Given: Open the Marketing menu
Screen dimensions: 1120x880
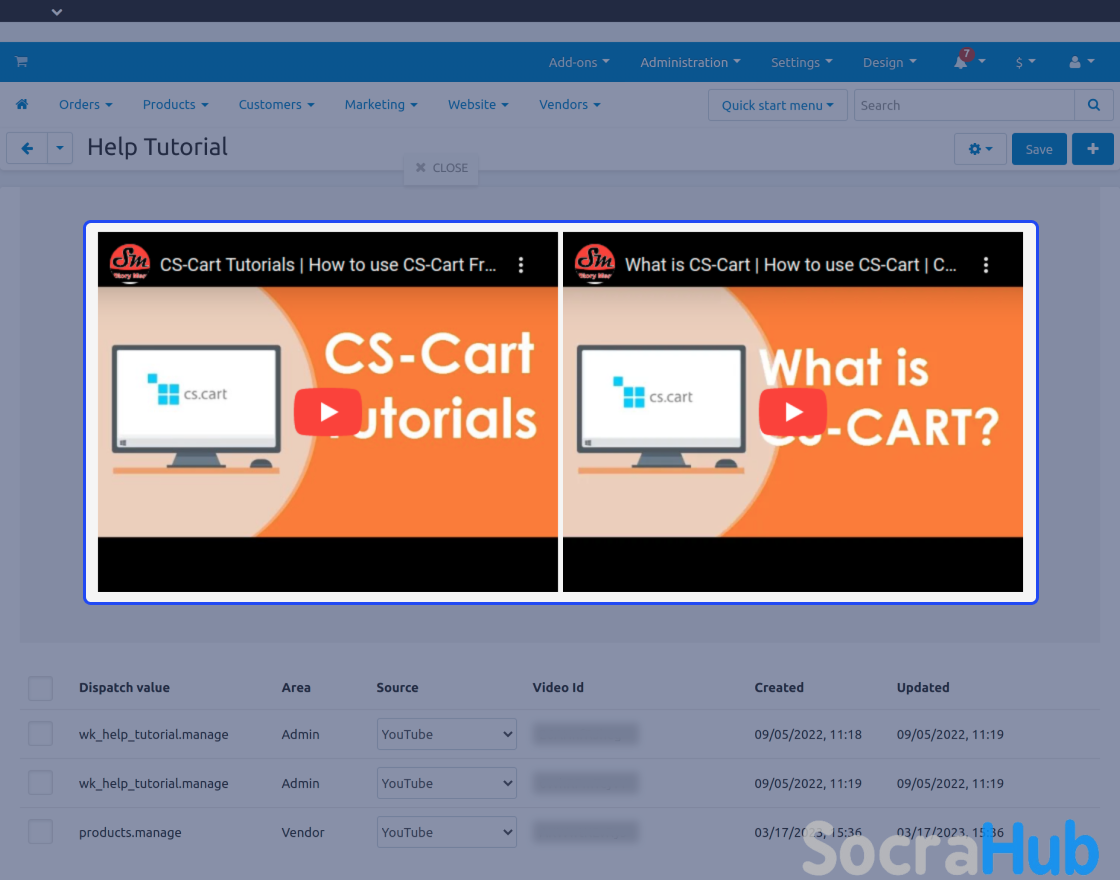Looking at the screenshot, I should (380, 104).
